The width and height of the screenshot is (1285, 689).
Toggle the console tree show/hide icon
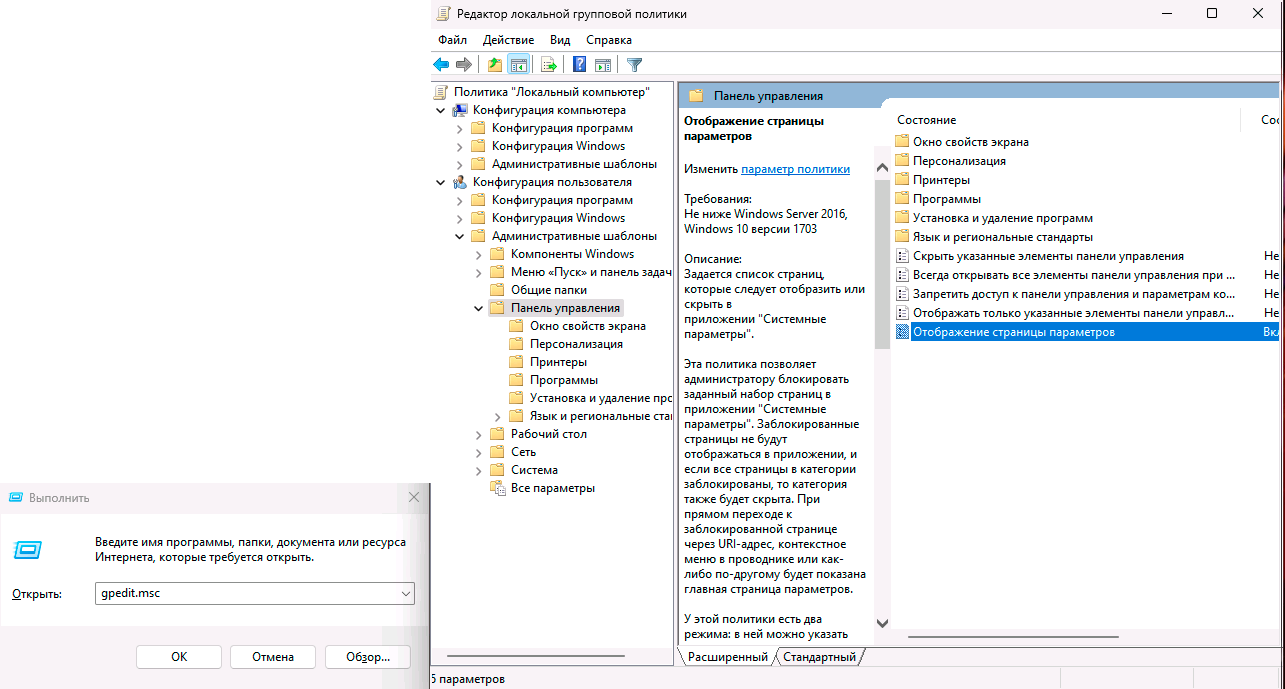pos(518,65)
